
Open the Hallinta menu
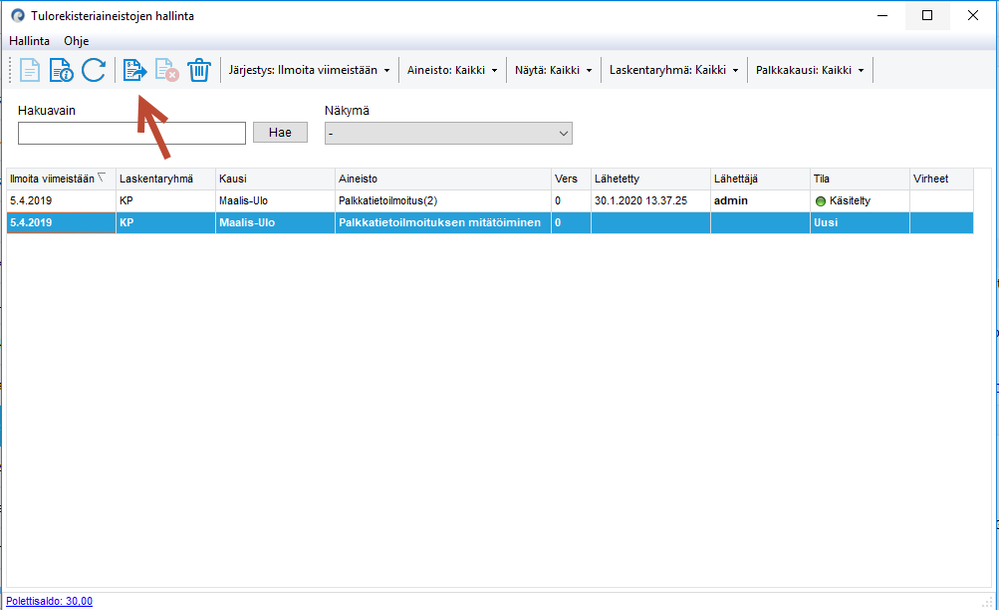click(29, 41)
